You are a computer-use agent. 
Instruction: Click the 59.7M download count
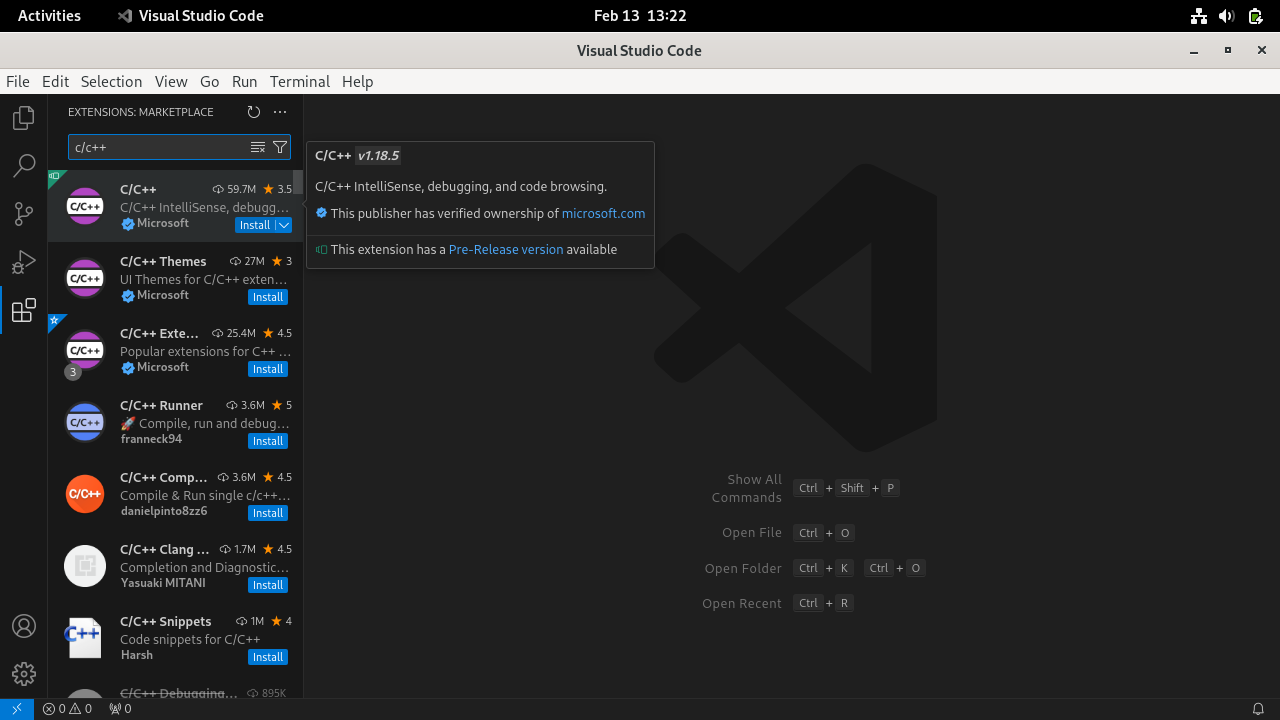pos(235,189)
